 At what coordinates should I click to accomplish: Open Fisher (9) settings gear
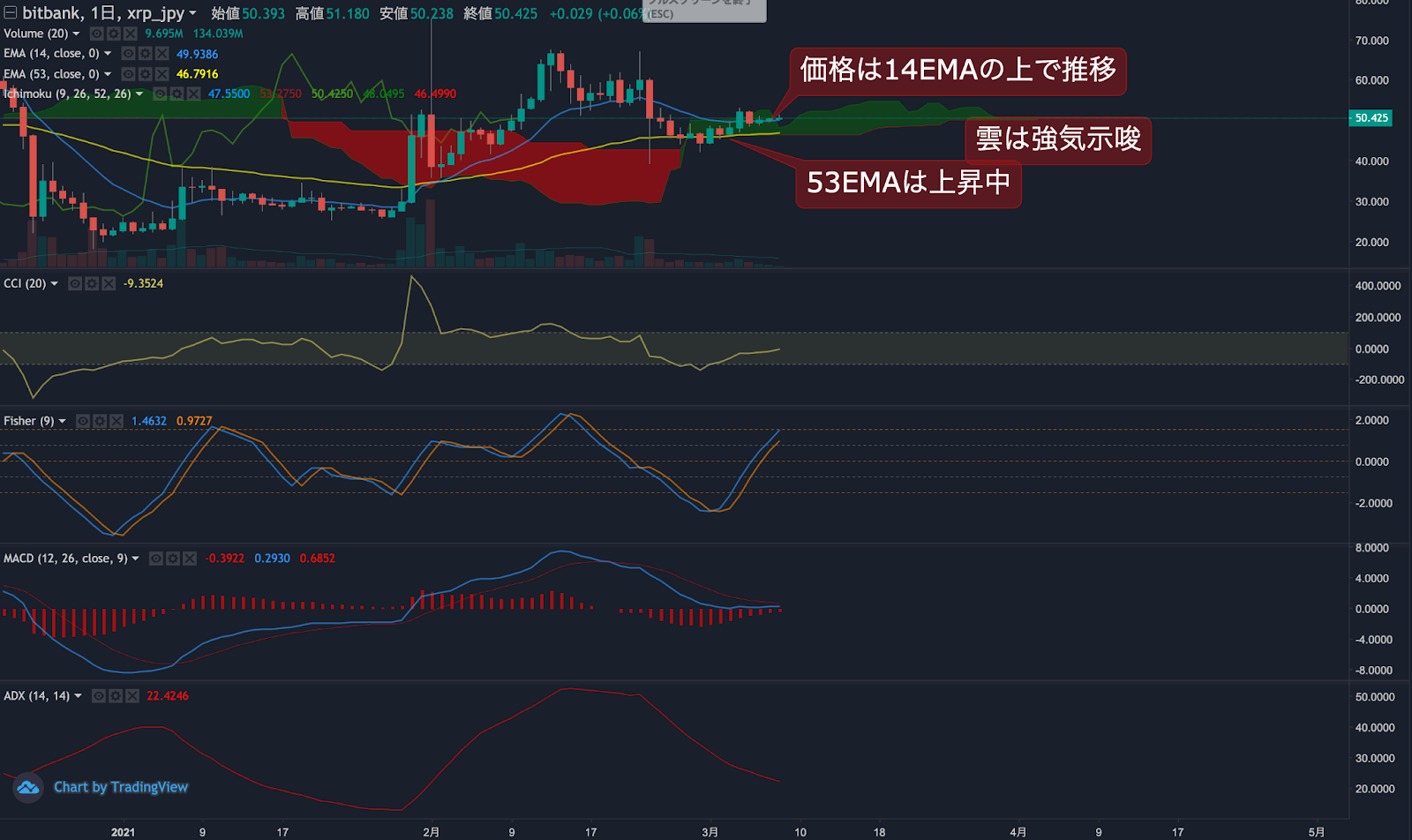[x=100, y=421]
